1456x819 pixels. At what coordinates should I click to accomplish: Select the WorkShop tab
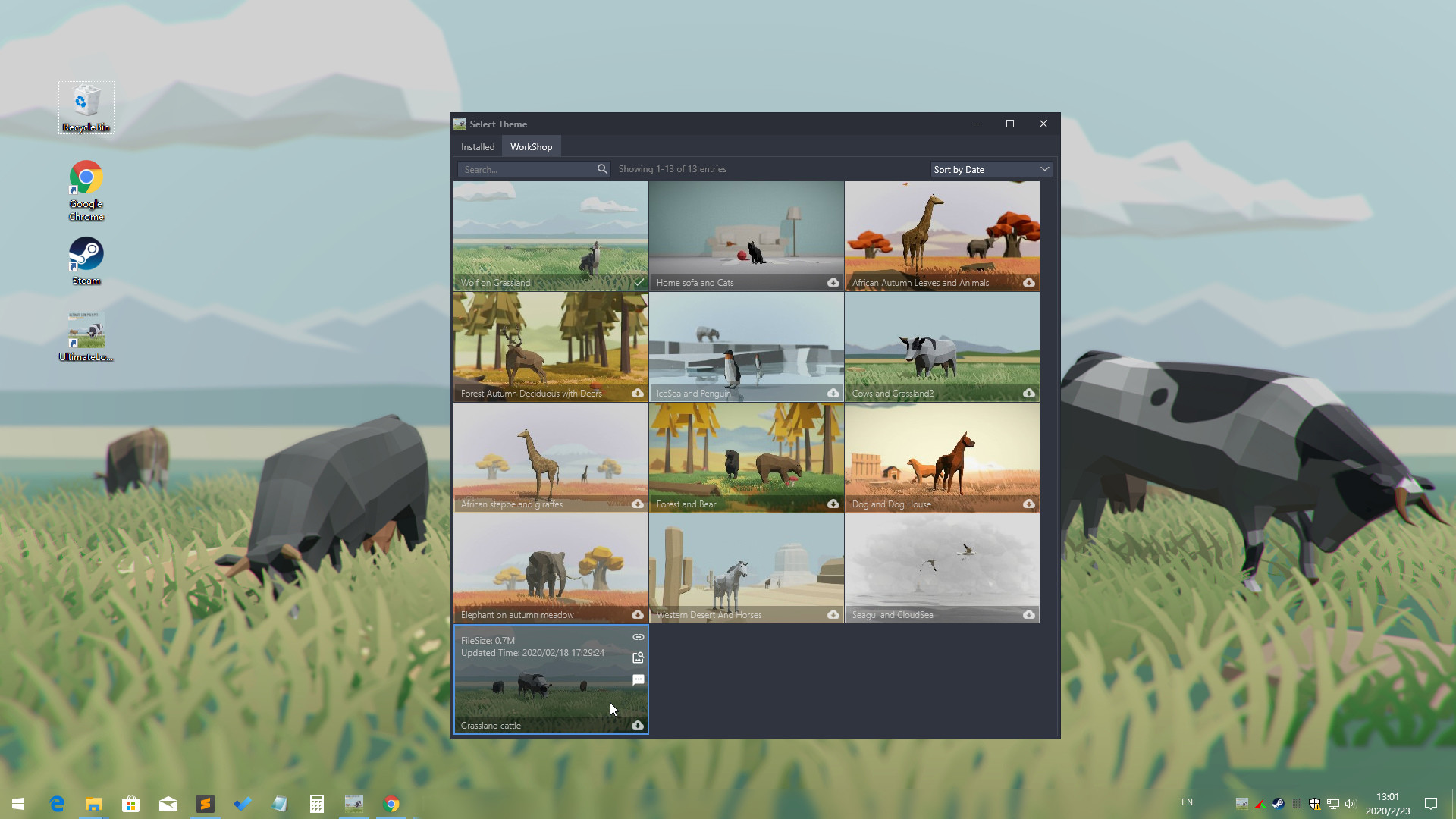(x=531, y=146)
